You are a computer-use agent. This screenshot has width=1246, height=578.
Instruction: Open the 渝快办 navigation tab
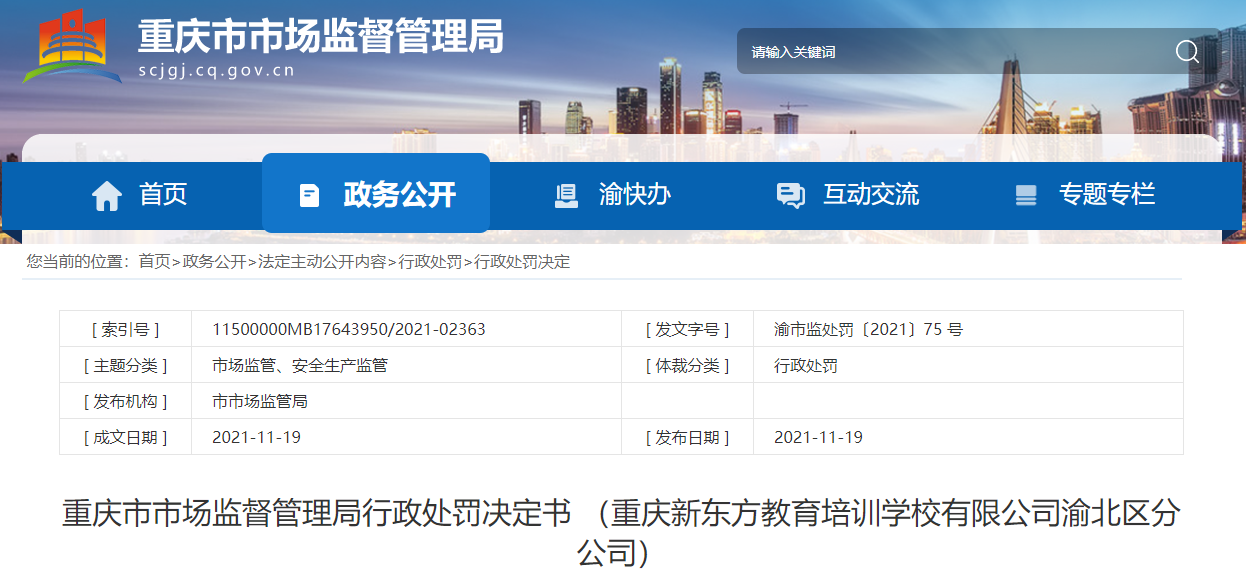[612, 195]
